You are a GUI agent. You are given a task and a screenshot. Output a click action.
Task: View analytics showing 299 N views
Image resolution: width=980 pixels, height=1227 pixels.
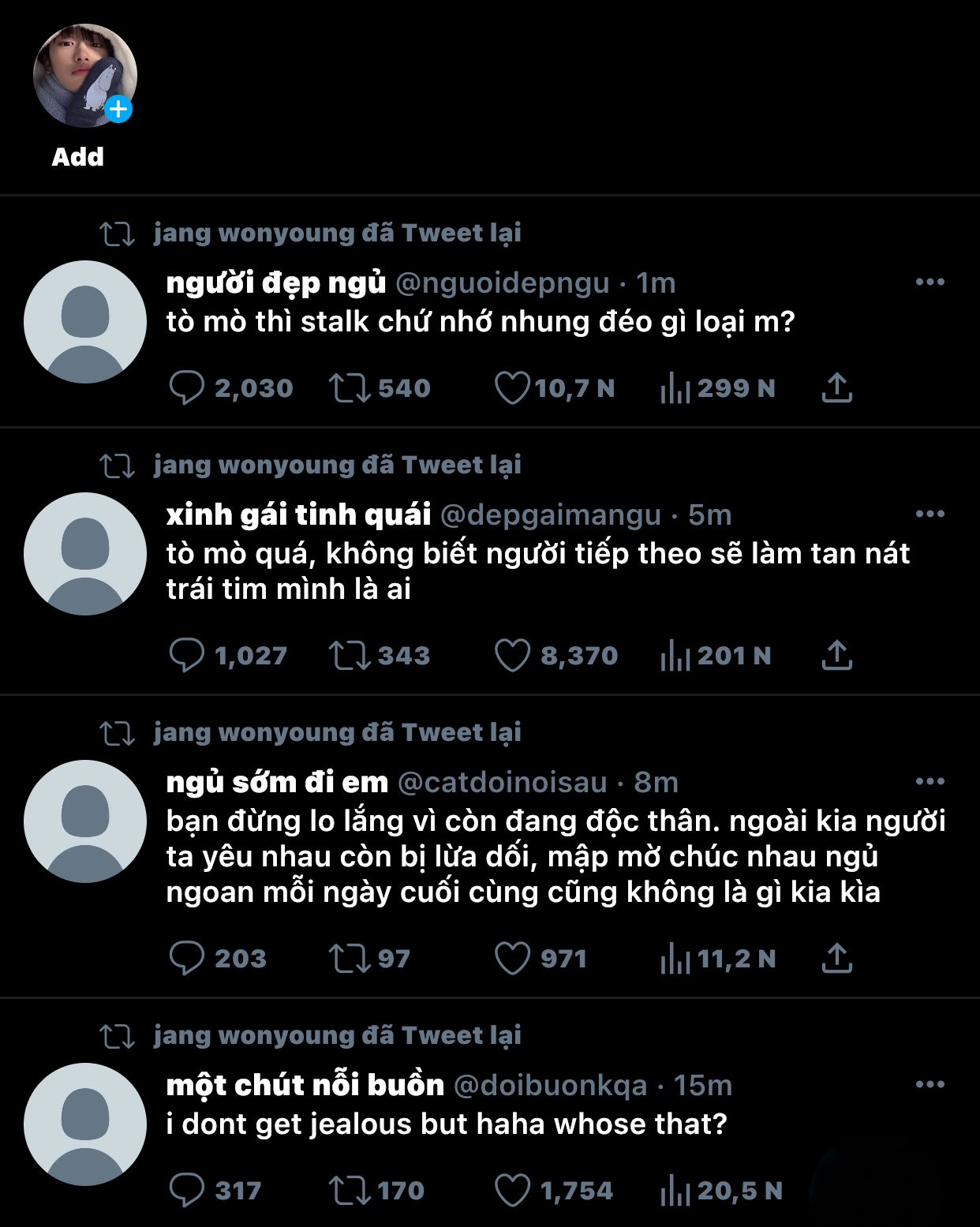(x=718, y=388)
